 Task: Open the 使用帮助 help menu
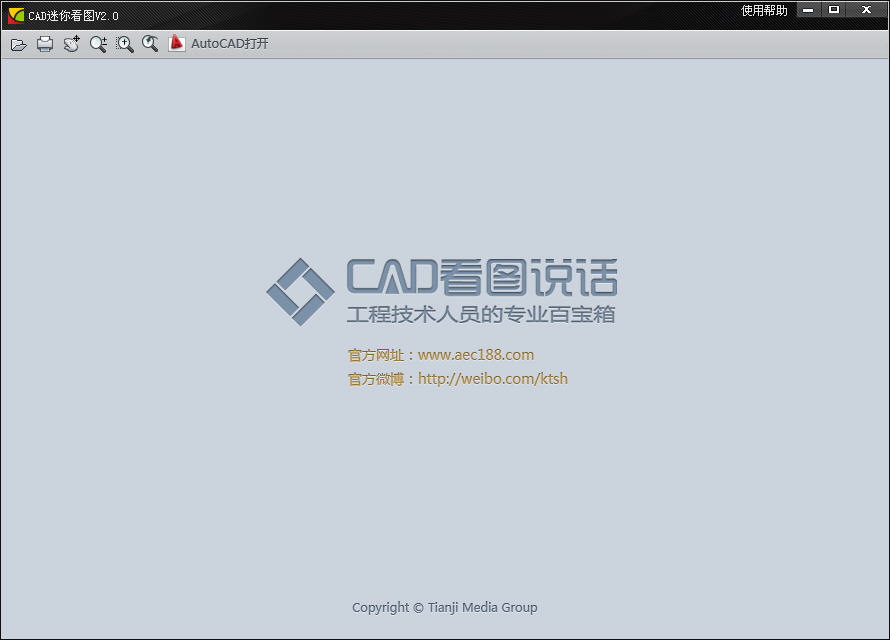click(x=762, y=9)
